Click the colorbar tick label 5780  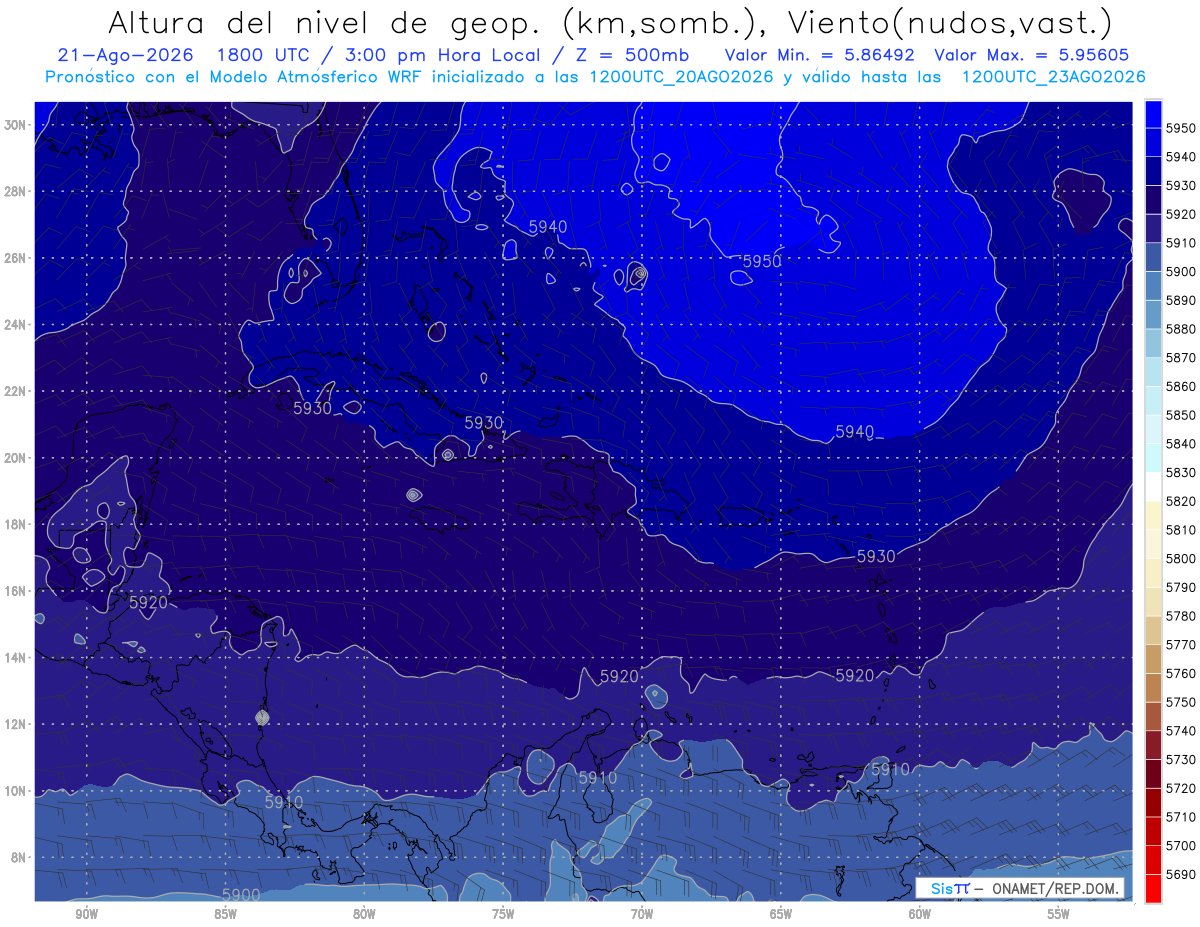coord(1180,616)
